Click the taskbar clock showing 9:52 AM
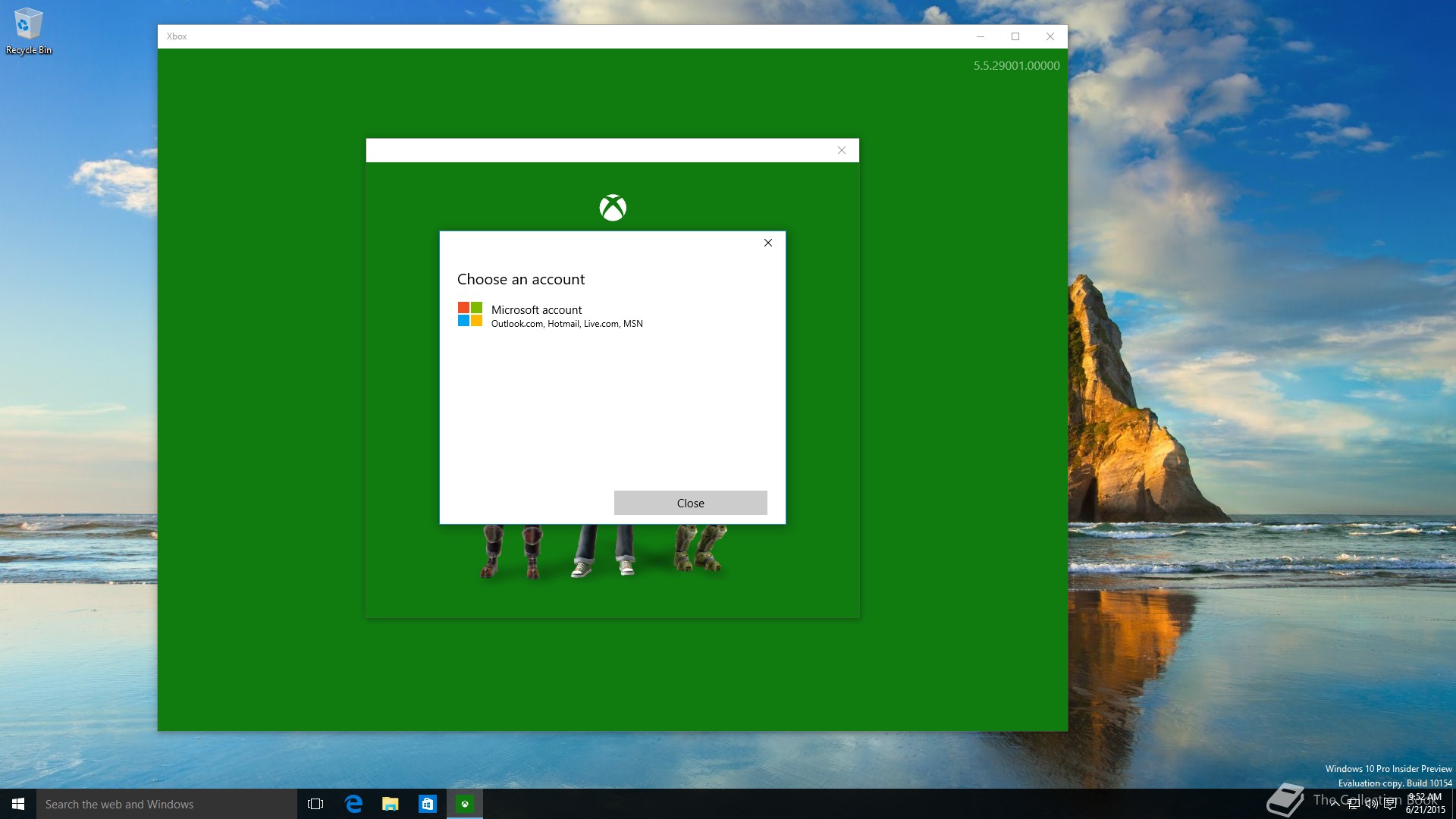Viewport: 1456px width, 819px height. click(x=1426, y=804)
